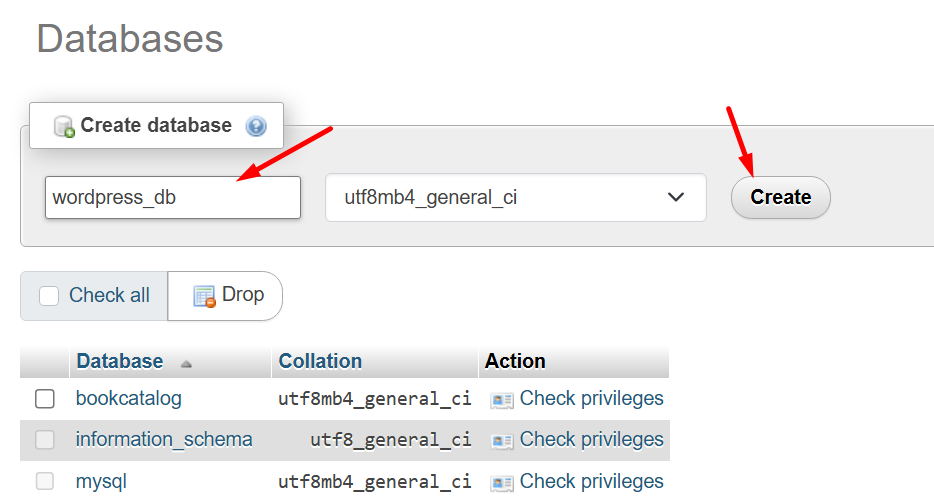934x502 pixels.
Task: Sort by the Collation column header
Action: pyautogui.click(x=320, y=361)
